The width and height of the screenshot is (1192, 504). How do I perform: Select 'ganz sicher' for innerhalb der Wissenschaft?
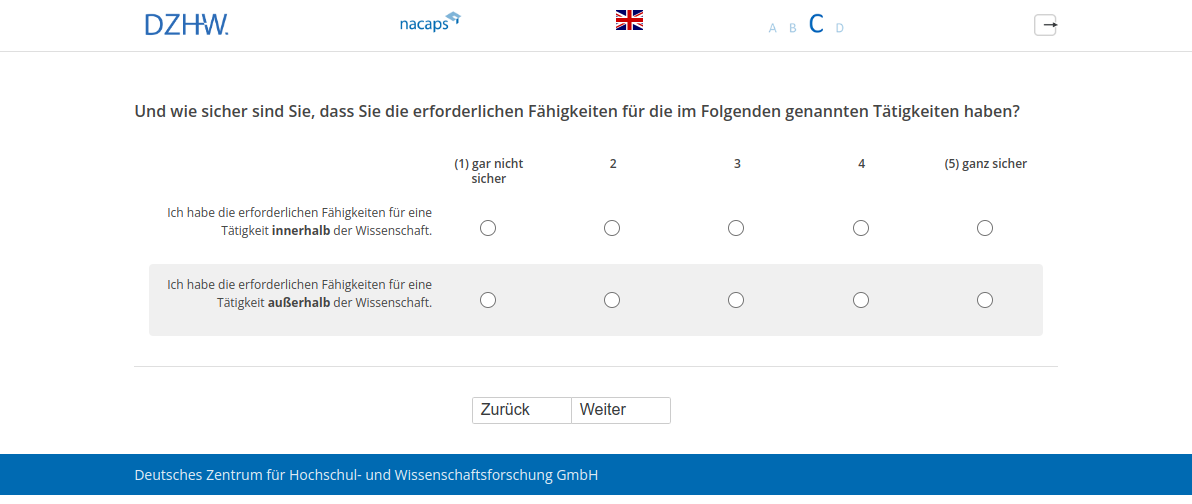[x=985, y=228]
